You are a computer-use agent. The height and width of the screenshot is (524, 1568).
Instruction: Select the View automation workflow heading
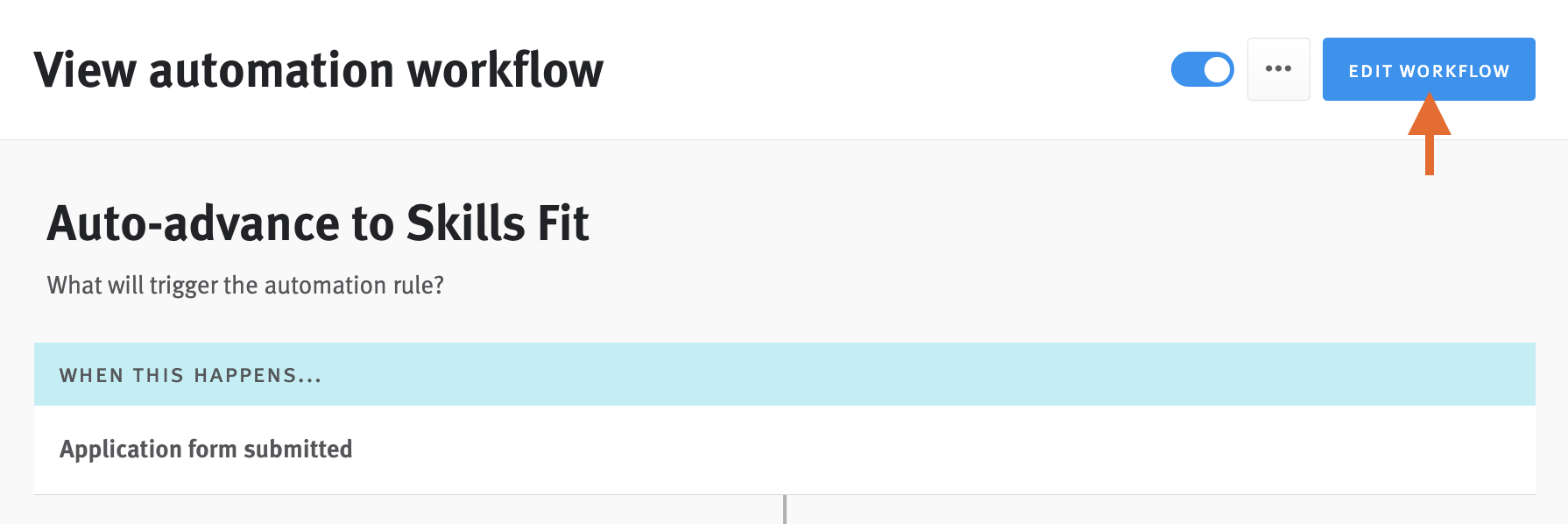(x=321, y=69)
